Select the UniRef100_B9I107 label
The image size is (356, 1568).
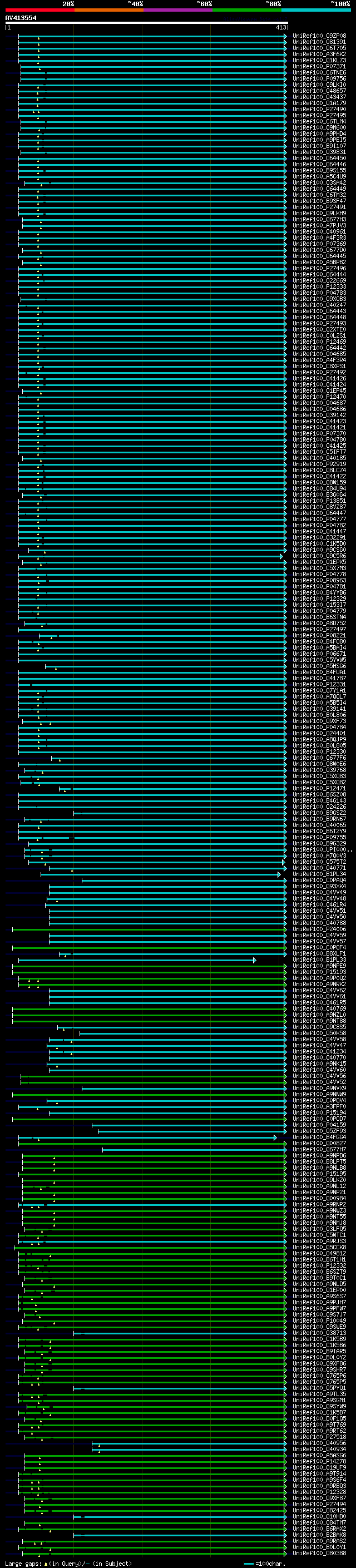tap(319, 146)
